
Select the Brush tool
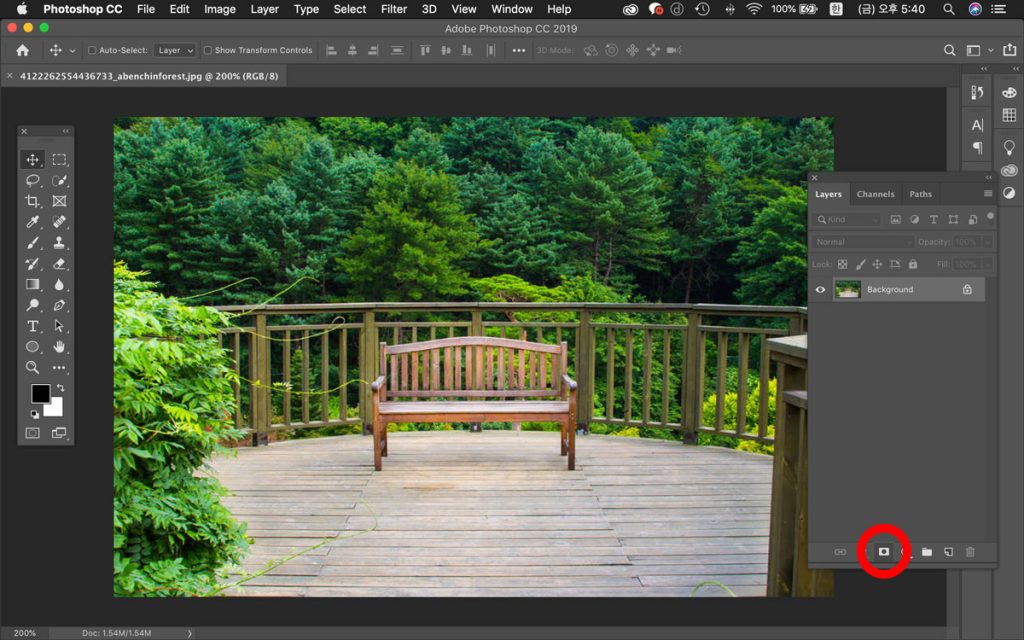pyautogui.click(x=32, y=243)
